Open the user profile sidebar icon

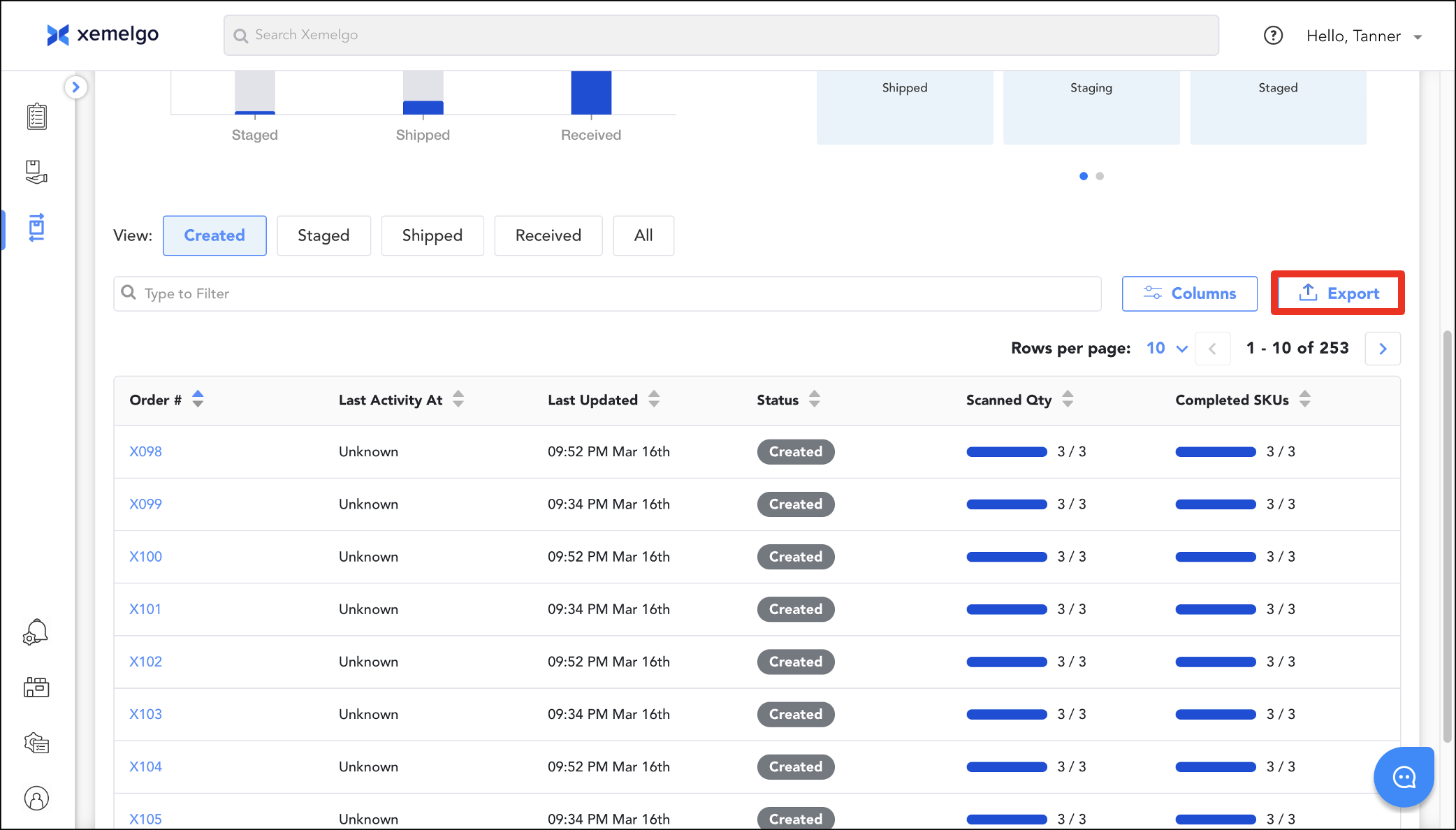36,798
